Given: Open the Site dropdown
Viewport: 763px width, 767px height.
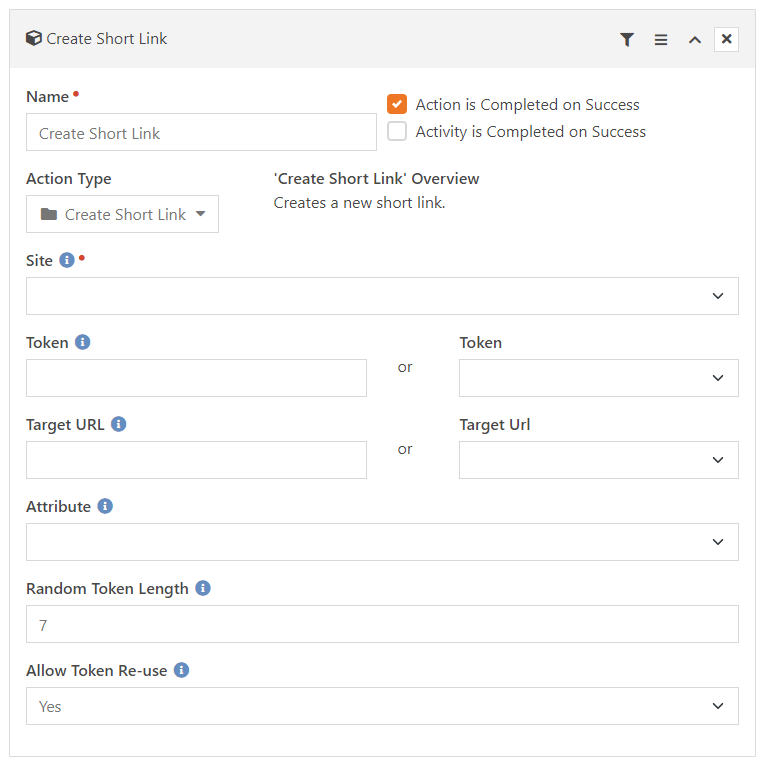Looking at the screenshot, I should pos(382,296).
